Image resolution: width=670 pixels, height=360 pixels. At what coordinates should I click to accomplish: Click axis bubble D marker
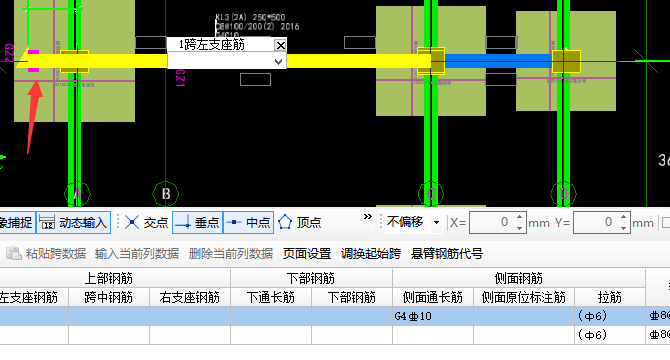pyautogui.click(x=564, y=194)
